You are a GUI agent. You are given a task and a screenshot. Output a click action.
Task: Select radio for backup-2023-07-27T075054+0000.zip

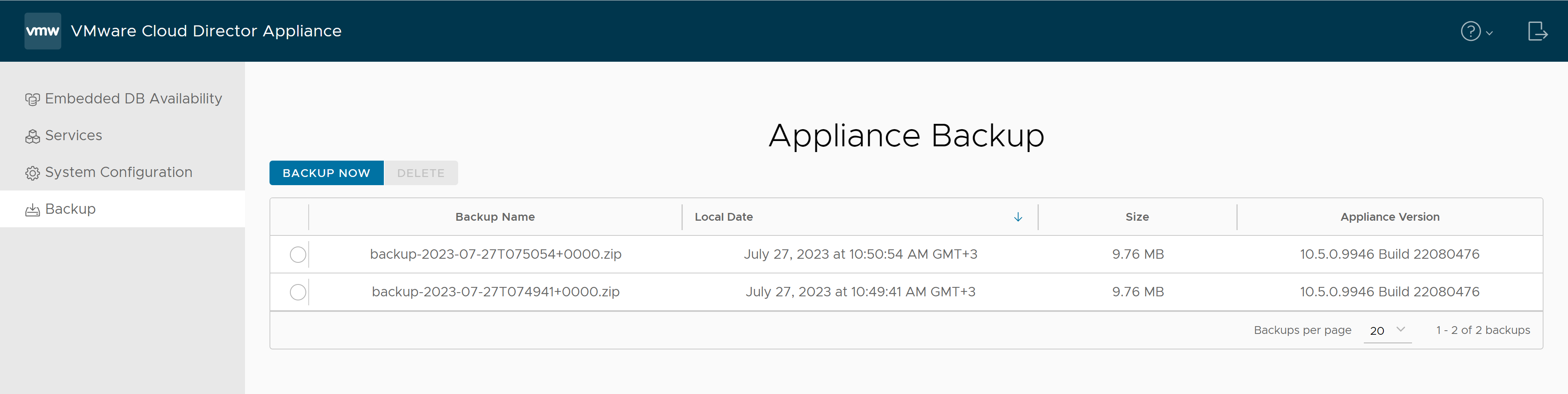(x=298, y=255)
